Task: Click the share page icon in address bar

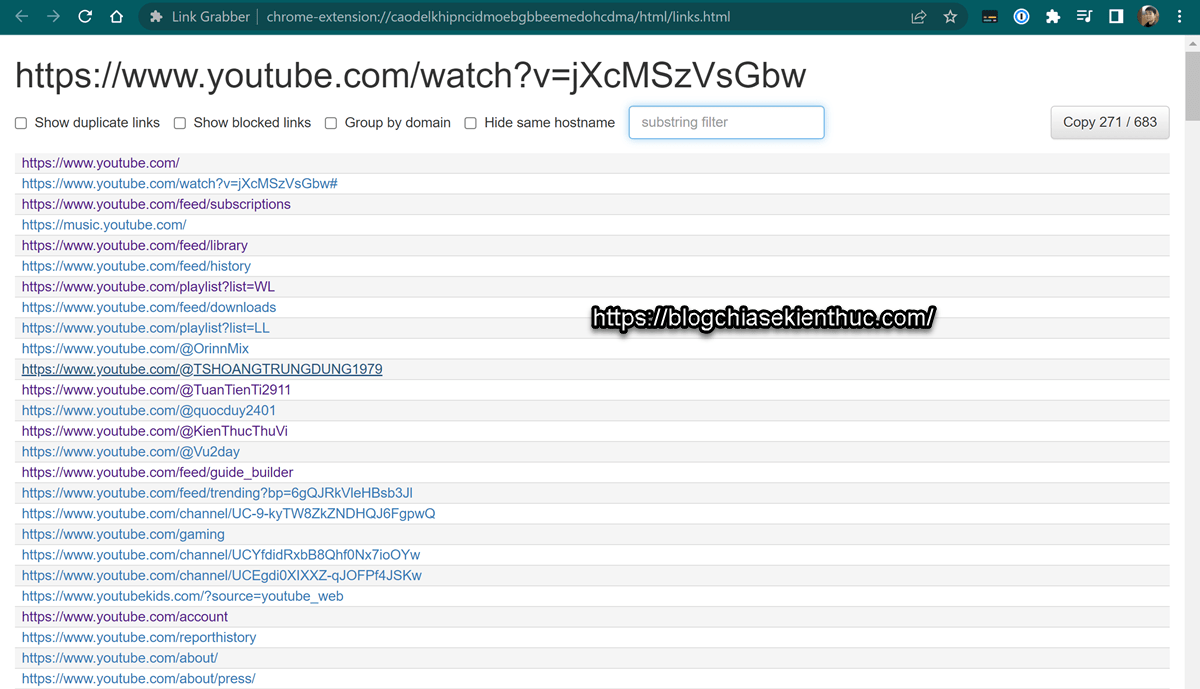Action: pos(918,17)
